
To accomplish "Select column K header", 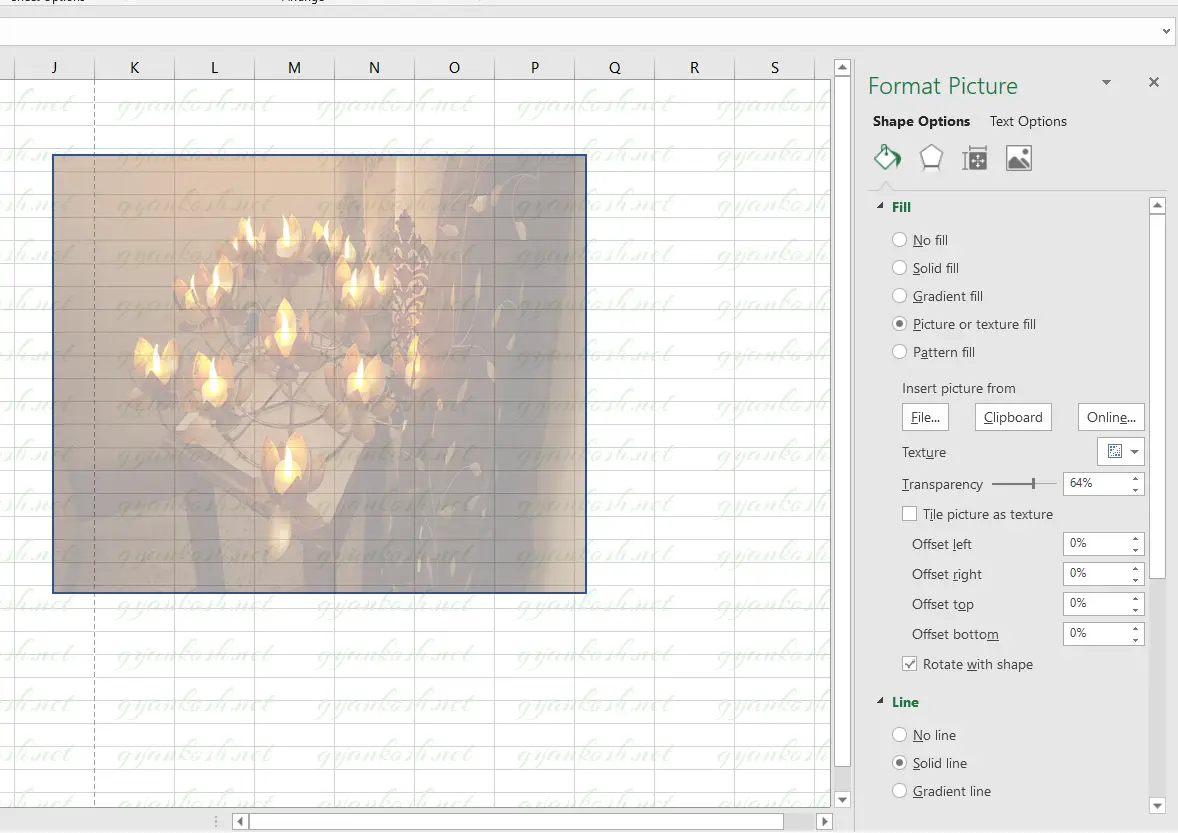I will pos(134,68).
